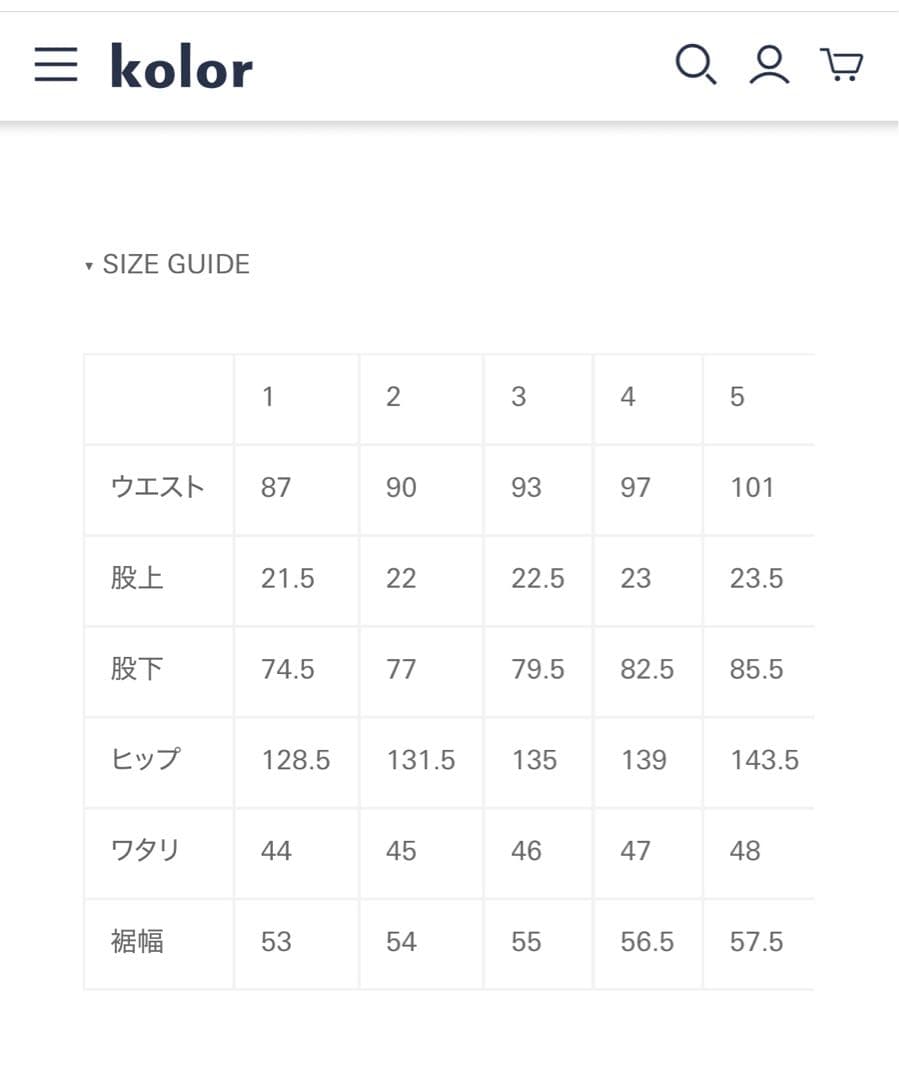Open navigation via the three-line menu
Image resolution: width=899 pixels, height=1080 pixels.
pos(56,65)
